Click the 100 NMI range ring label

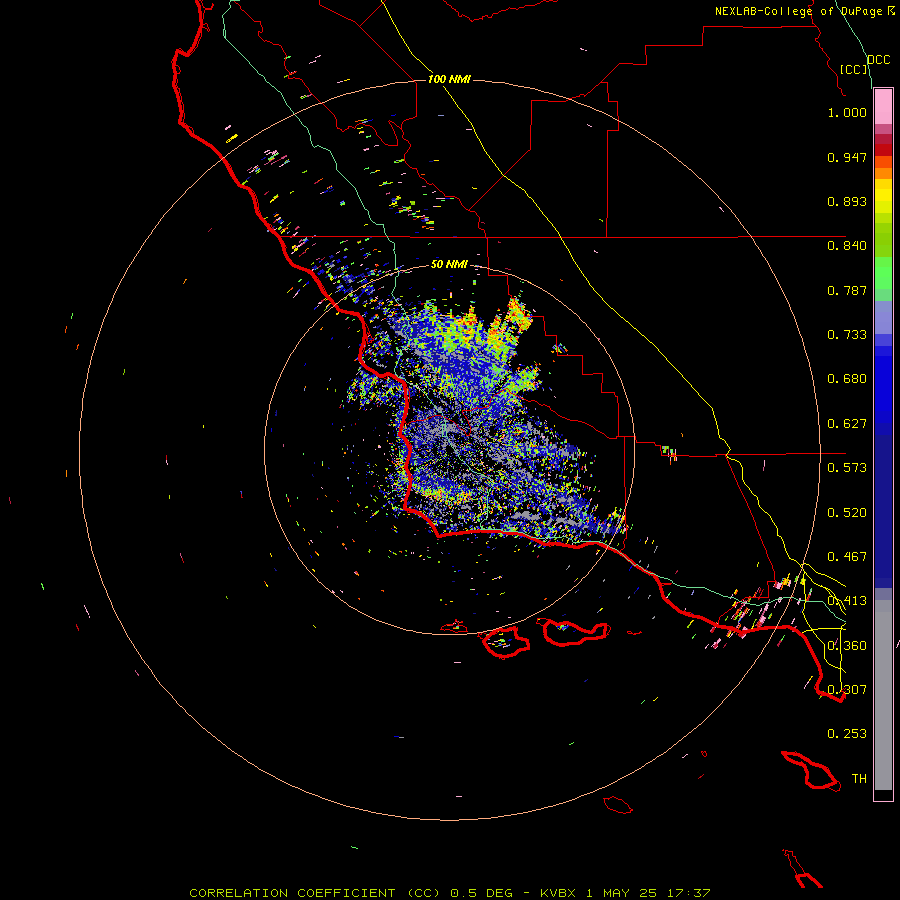(x=449, y=79)
